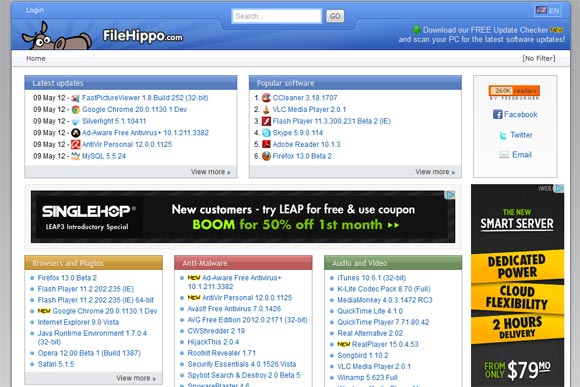Expand View more under Browsers and Plugins
Image resolution: width=580 pixels, height=387 pixels.
click(136, 378)
